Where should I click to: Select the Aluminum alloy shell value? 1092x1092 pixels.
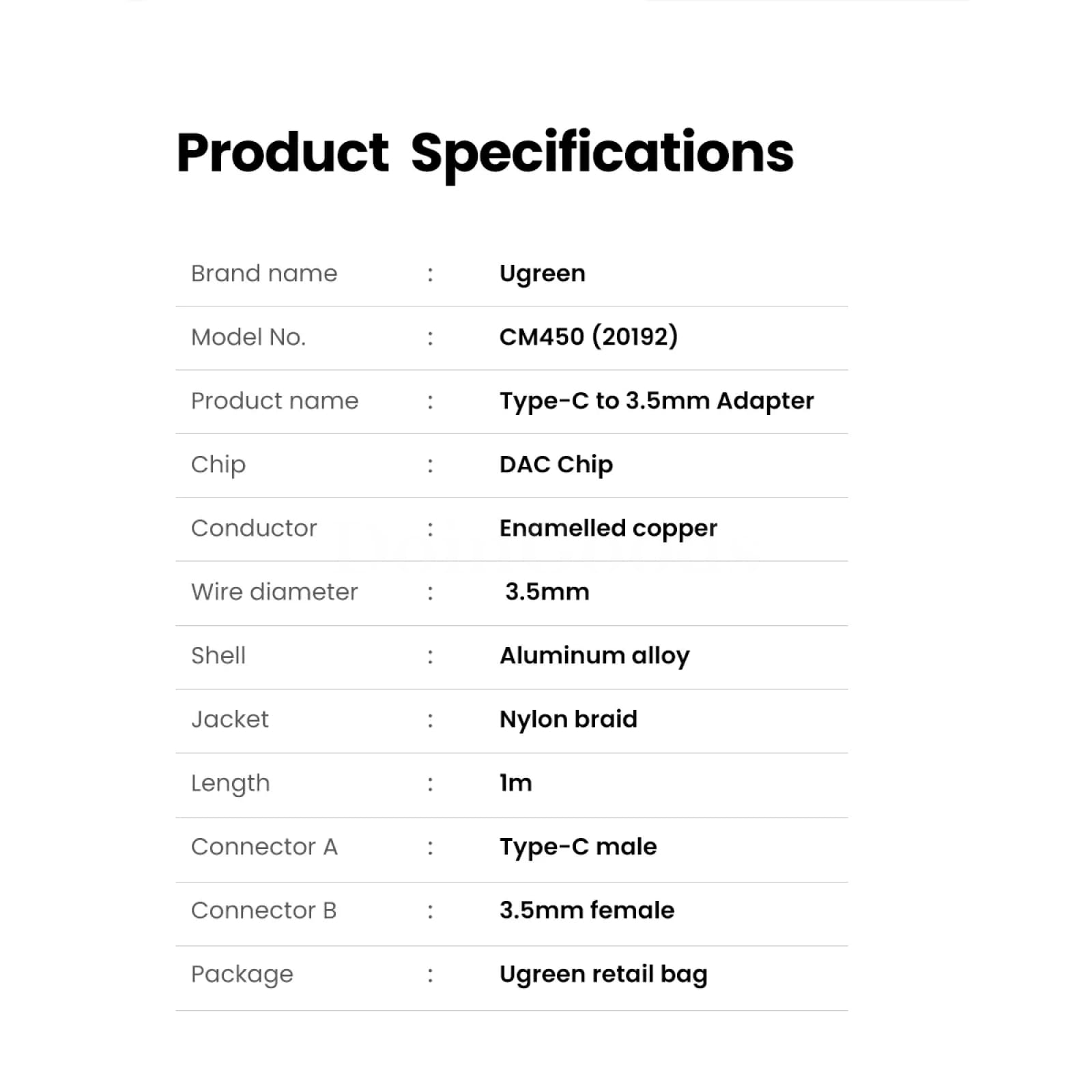coord(594,656)
